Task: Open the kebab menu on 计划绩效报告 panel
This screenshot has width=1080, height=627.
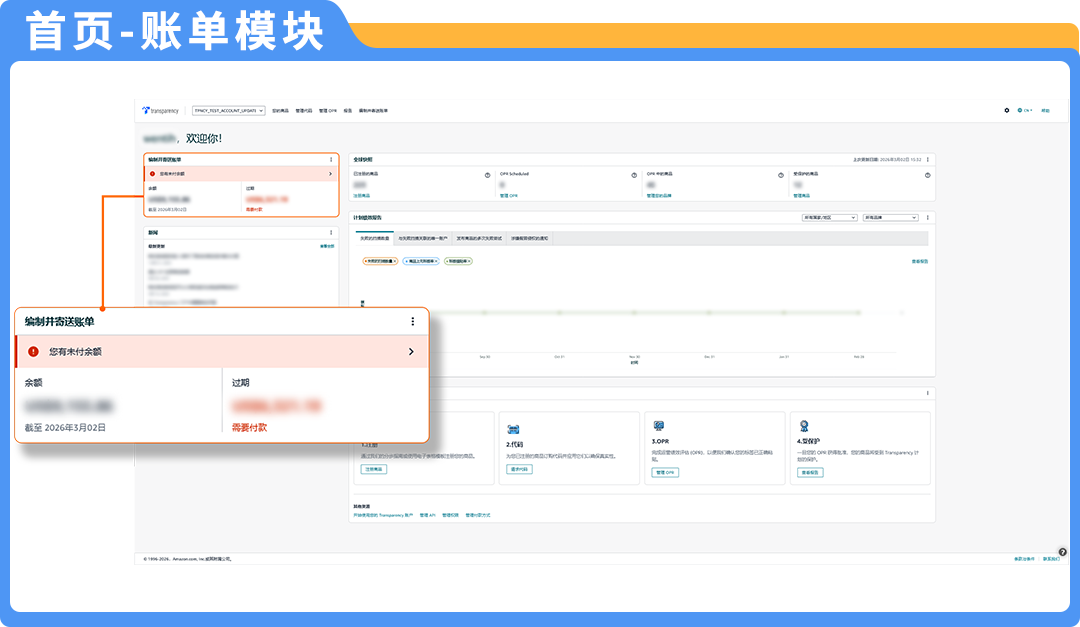Action: click(x=927, y=217)
